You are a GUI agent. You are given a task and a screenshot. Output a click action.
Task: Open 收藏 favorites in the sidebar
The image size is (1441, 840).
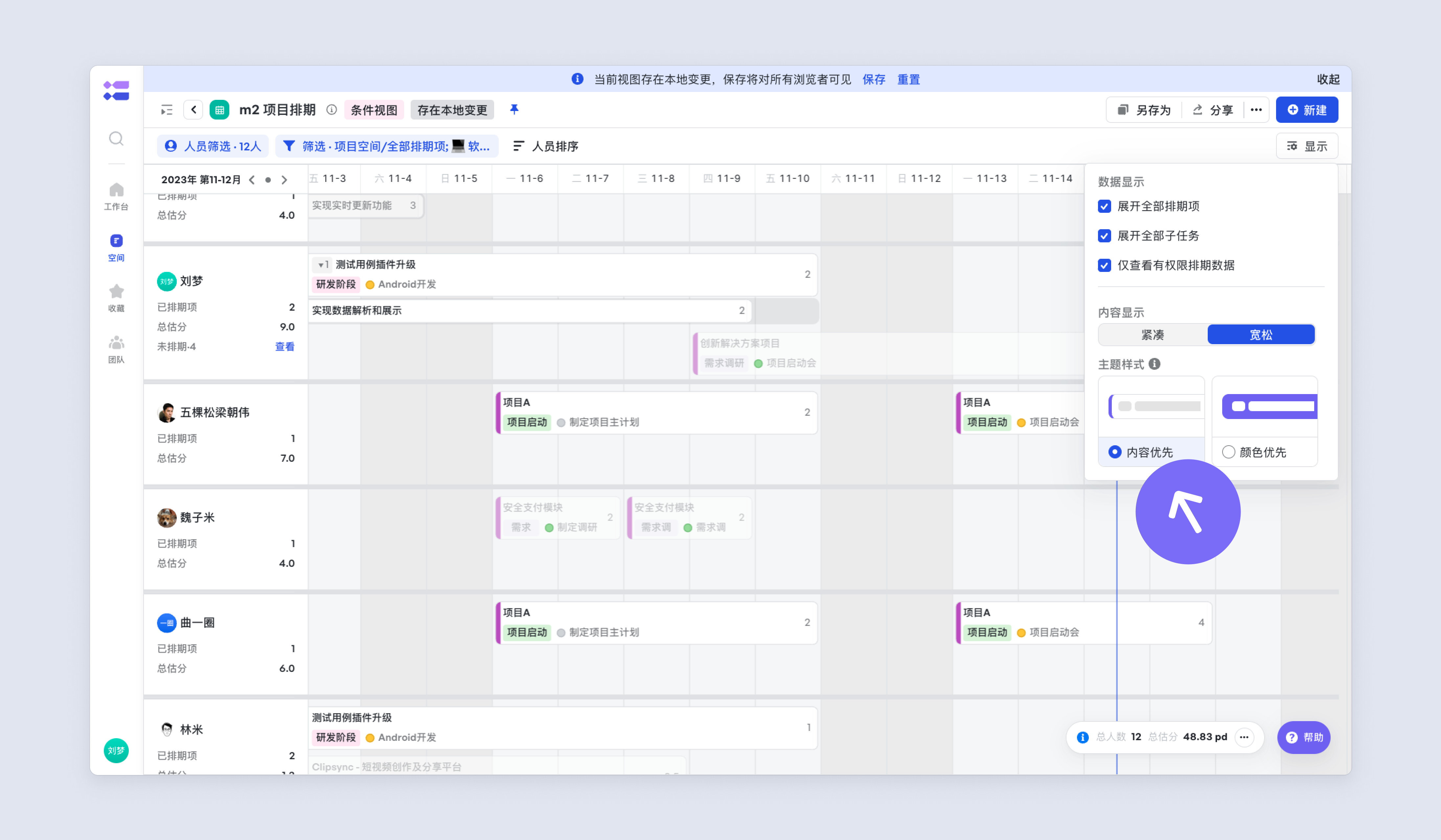tap(116, 298)
